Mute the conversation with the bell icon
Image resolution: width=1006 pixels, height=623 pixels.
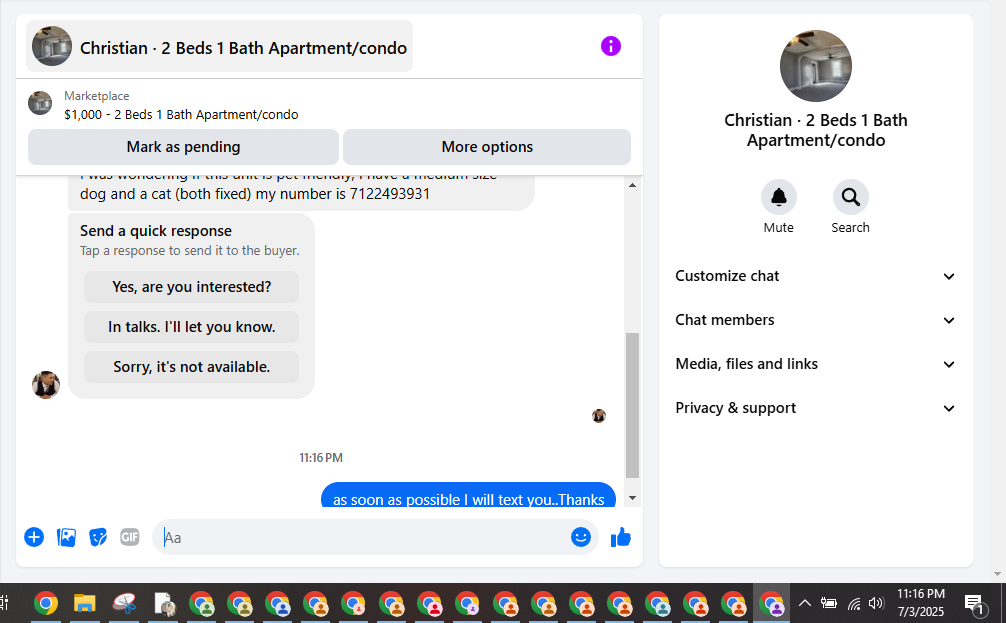point(778,197)
